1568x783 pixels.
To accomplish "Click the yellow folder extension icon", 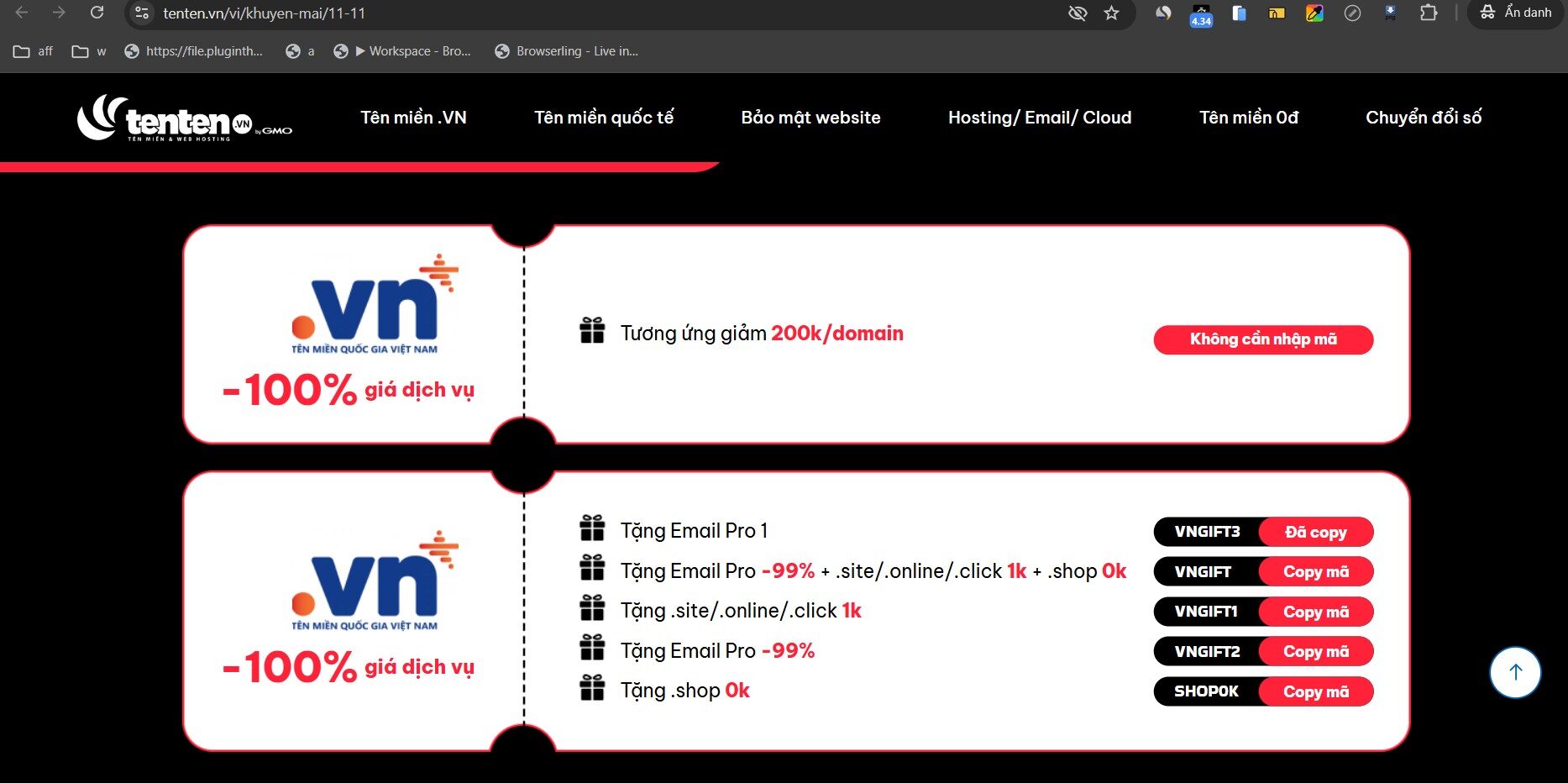I will point(1277,13).
